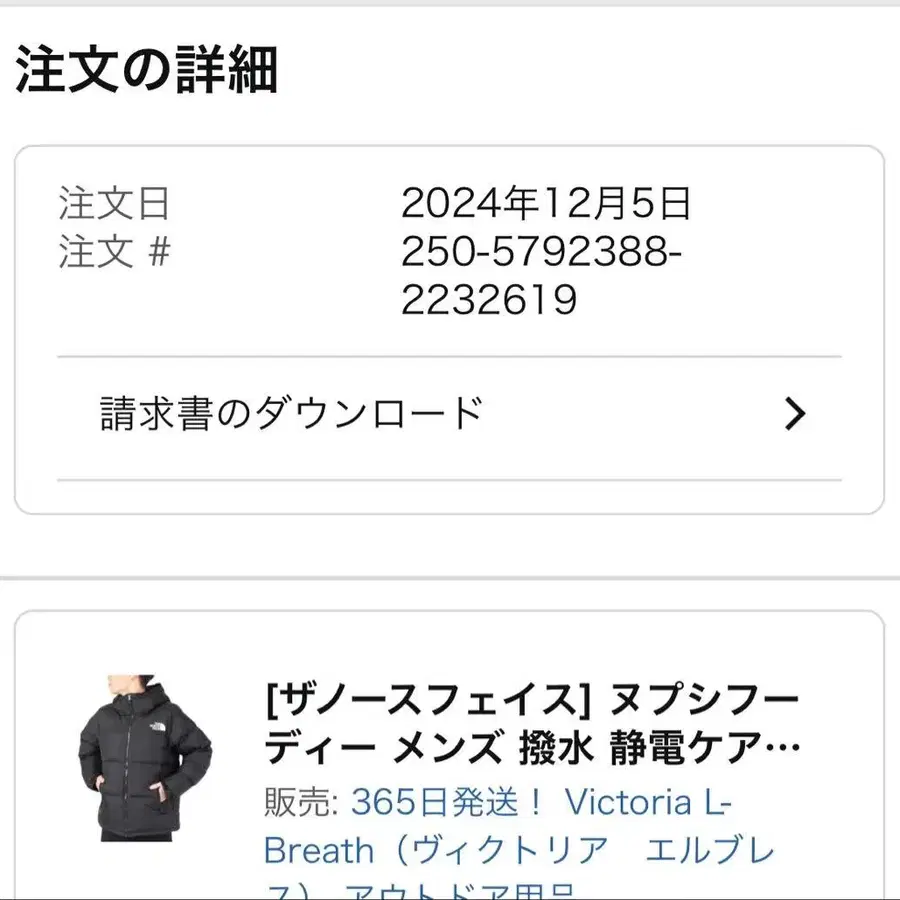
Task: Select the 注文日 label
Action: pos(114,204)
